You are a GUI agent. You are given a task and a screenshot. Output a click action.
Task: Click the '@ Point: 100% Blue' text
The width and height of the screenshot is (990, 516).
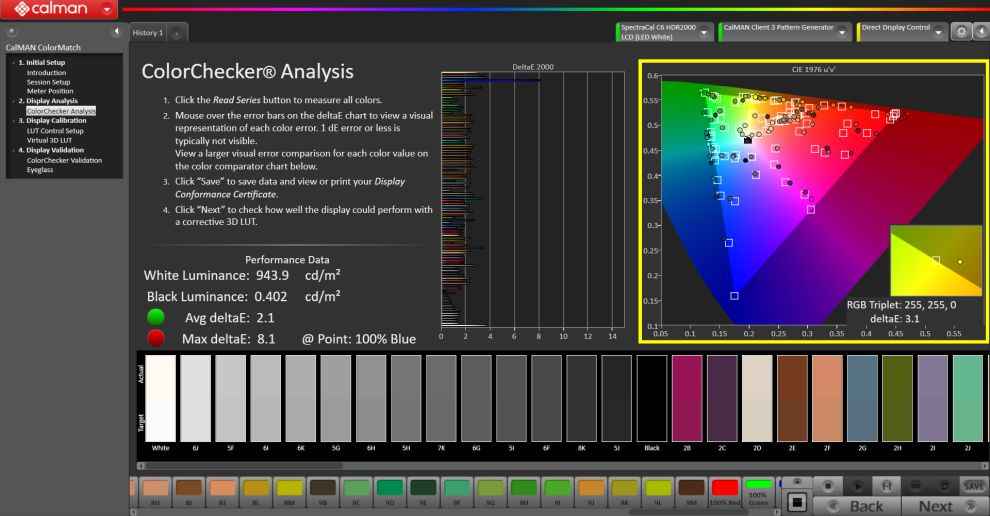[359, 339]
